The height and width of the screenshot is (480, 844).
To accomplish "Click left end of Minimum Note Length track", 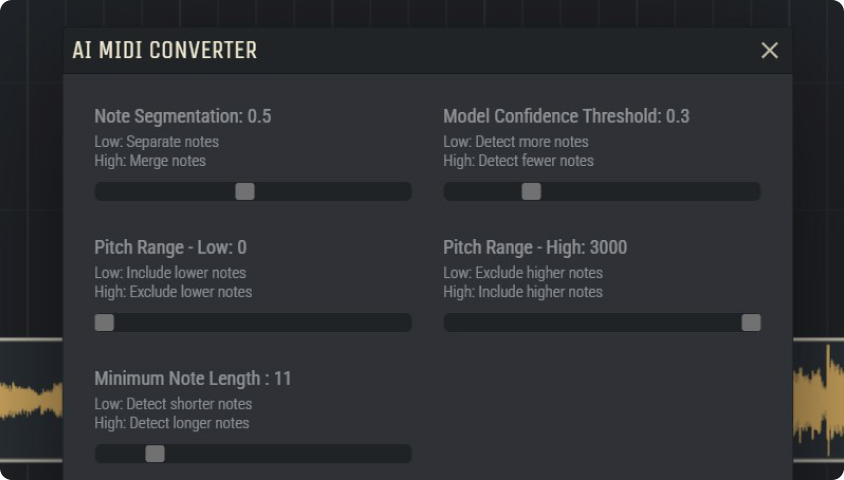I will pyautogui.click(x=102, y=454).
